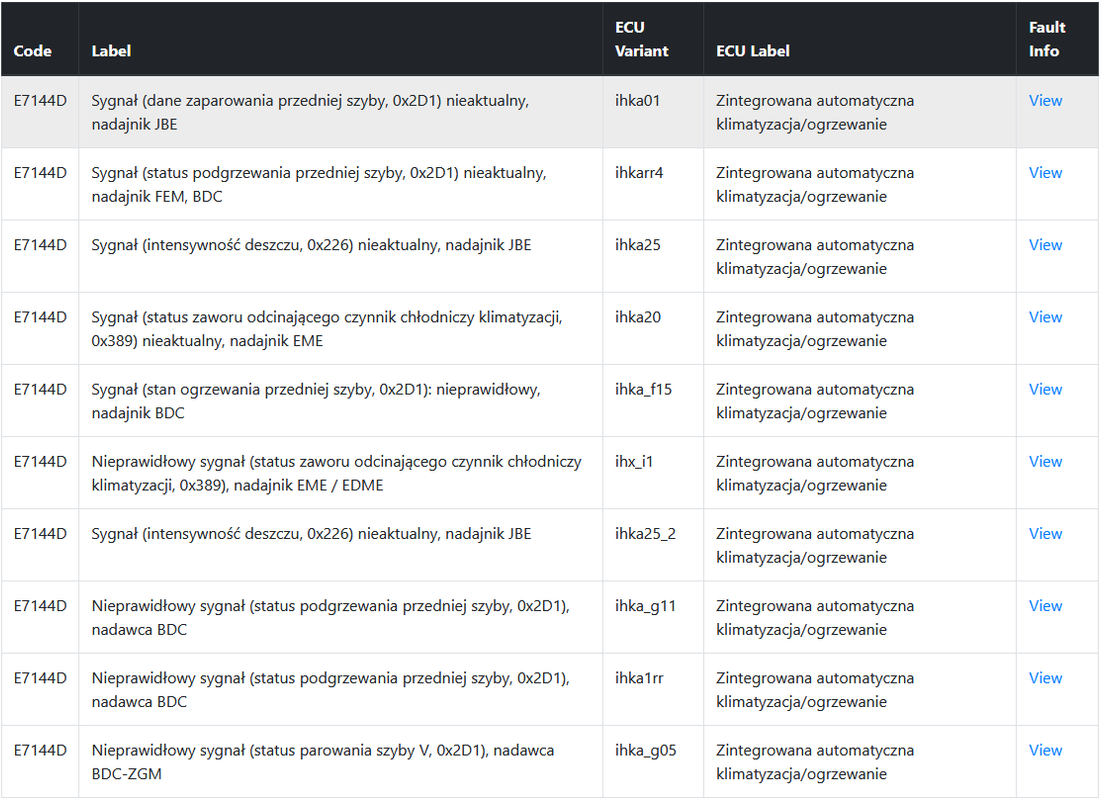Click the Fault Info column header
The width and height of the screenshot is (1101, 800).
[1046, 39]
